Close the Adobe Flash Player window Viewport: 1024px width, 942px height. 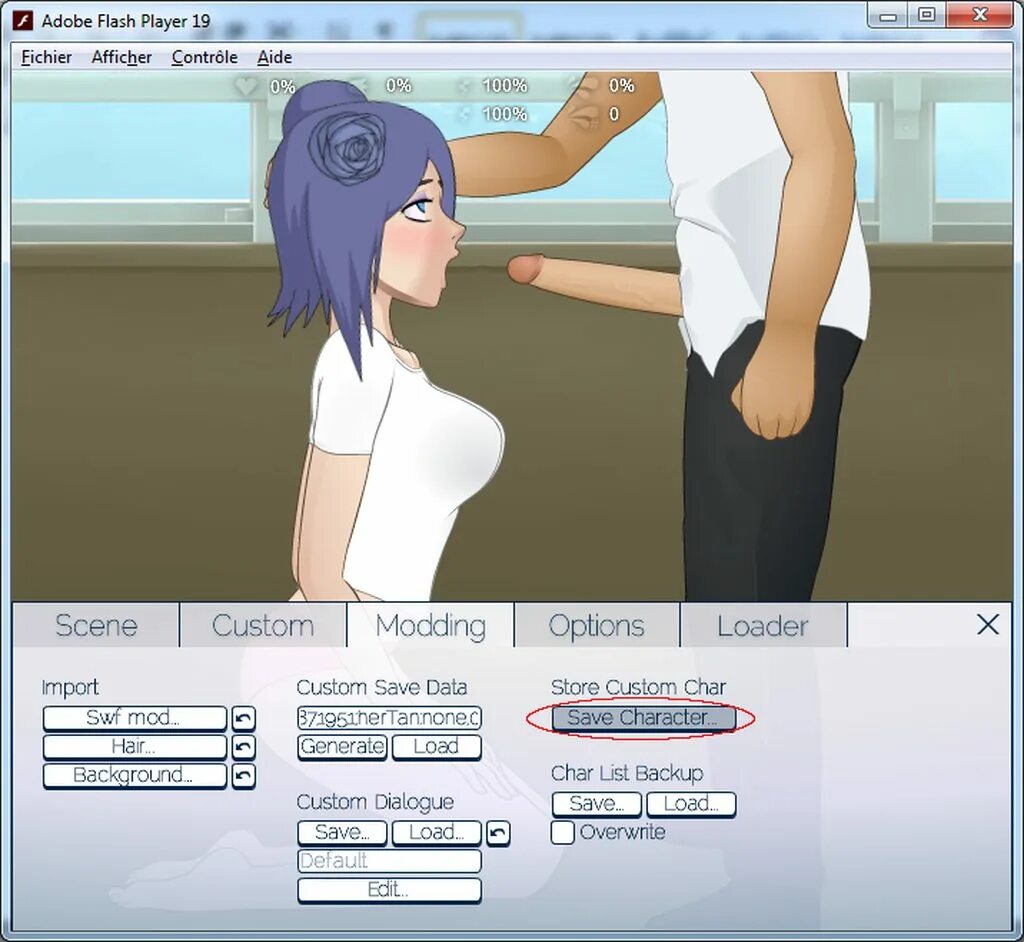coord(980,16)
